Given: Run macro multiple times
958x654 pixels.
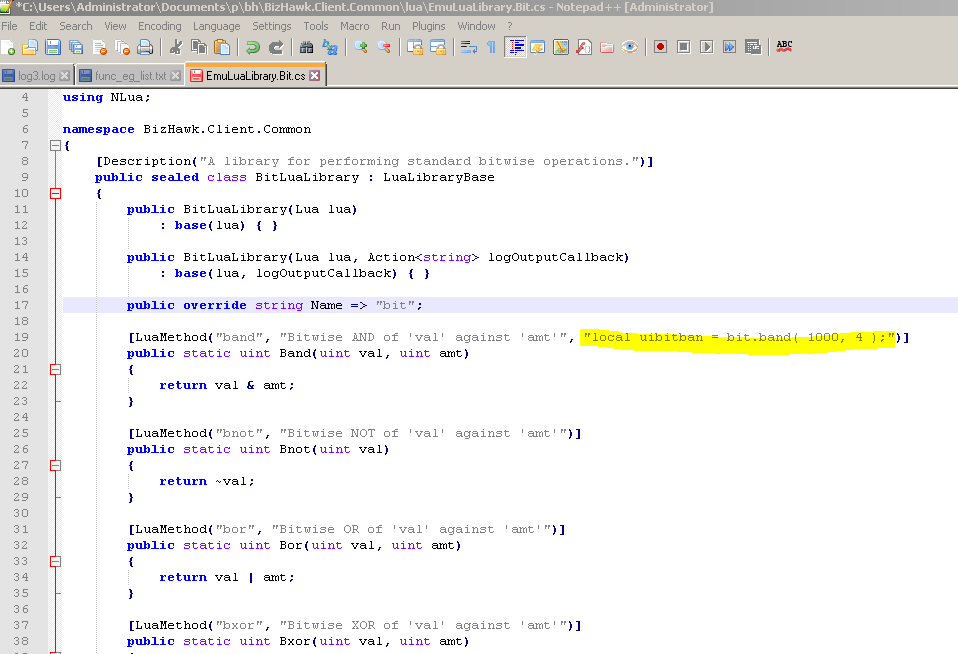Looking at the screenshot, I should tap(728, 46).
